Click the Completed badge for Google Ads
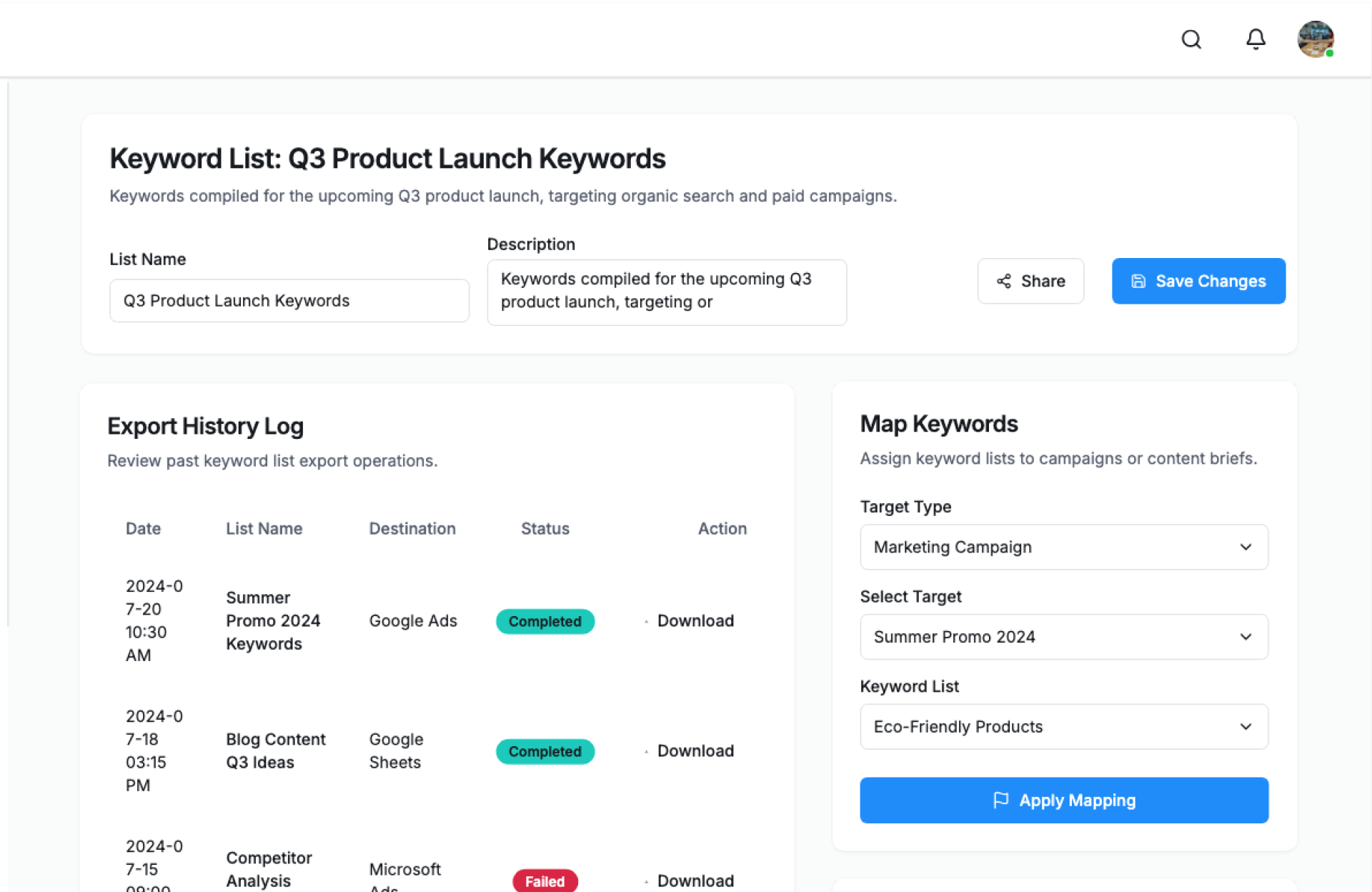Screen dimensions: 1372x892 (x=545, y=622)
